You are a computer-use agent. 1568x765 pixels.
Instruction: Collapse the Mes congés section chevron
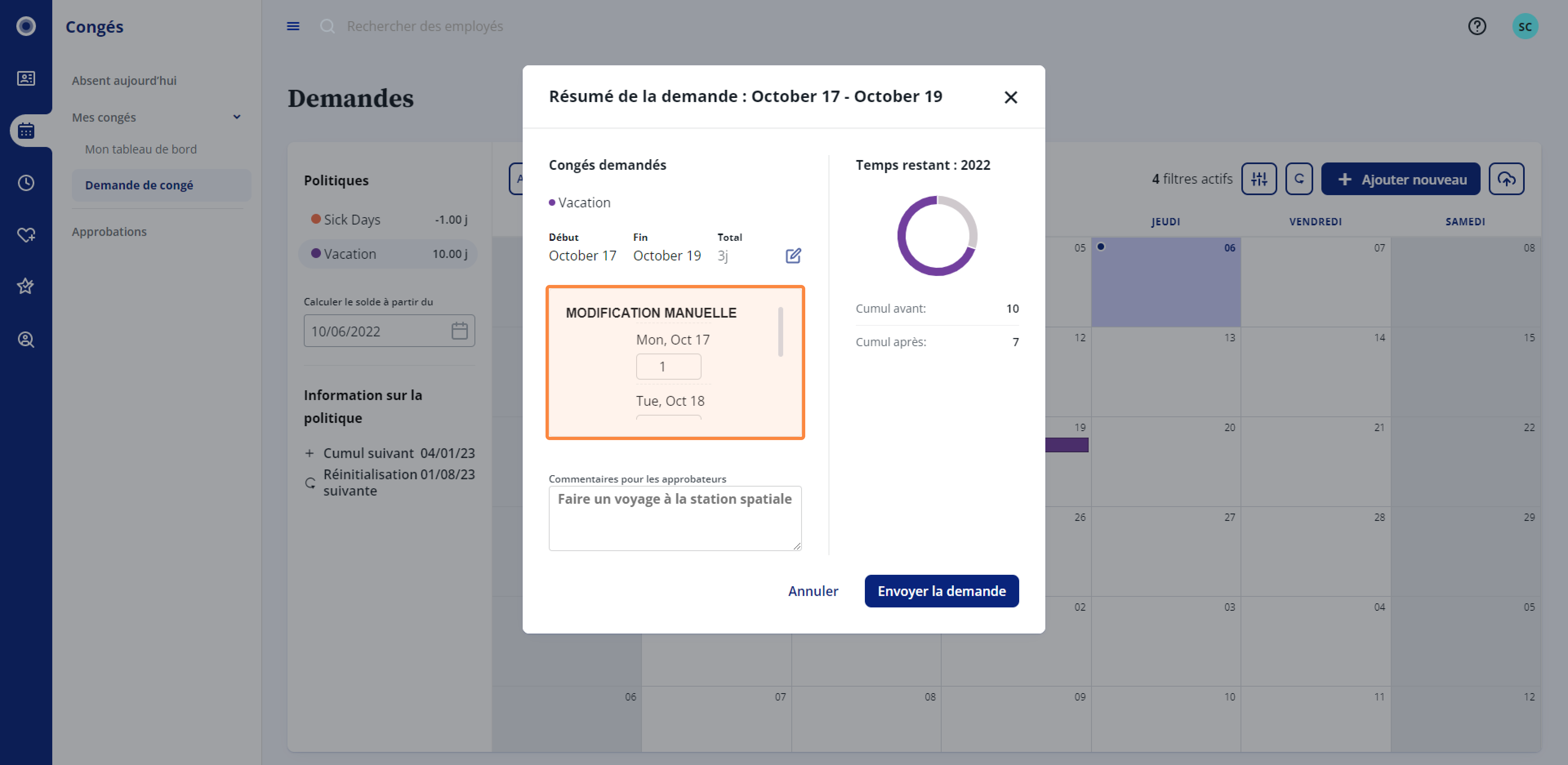(237, 117)
